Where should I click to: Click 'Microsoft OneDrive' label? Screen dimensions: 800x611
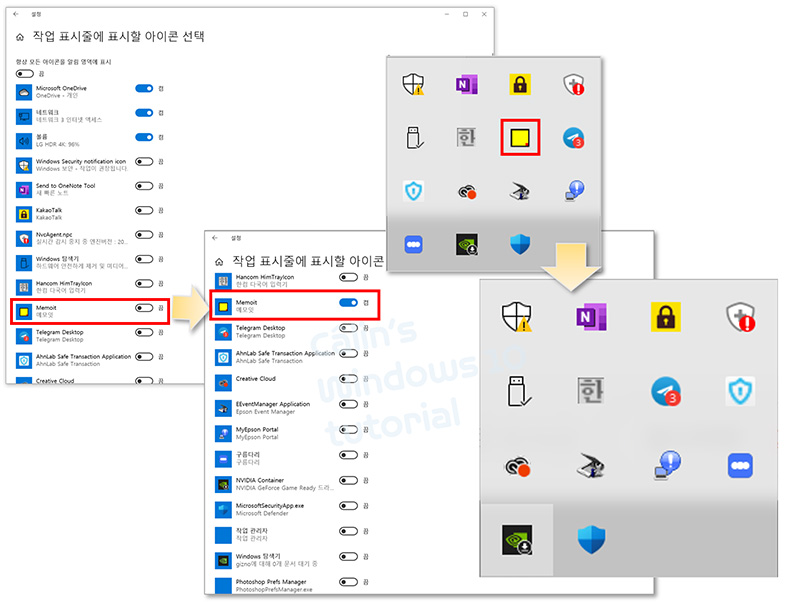61,88
